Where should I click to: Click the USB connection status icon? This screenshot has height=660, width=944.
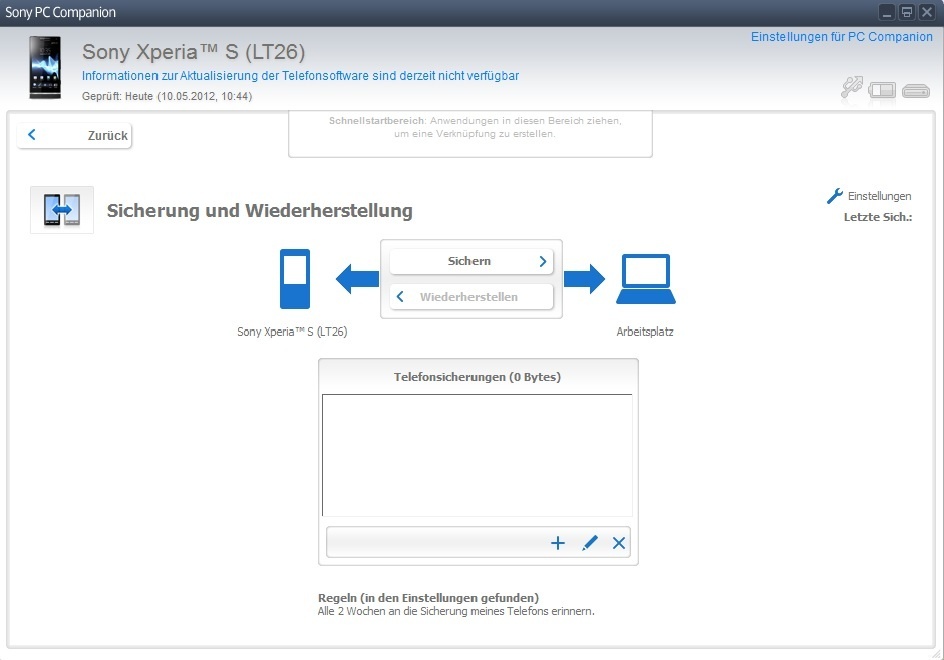[x=852, y=88]
